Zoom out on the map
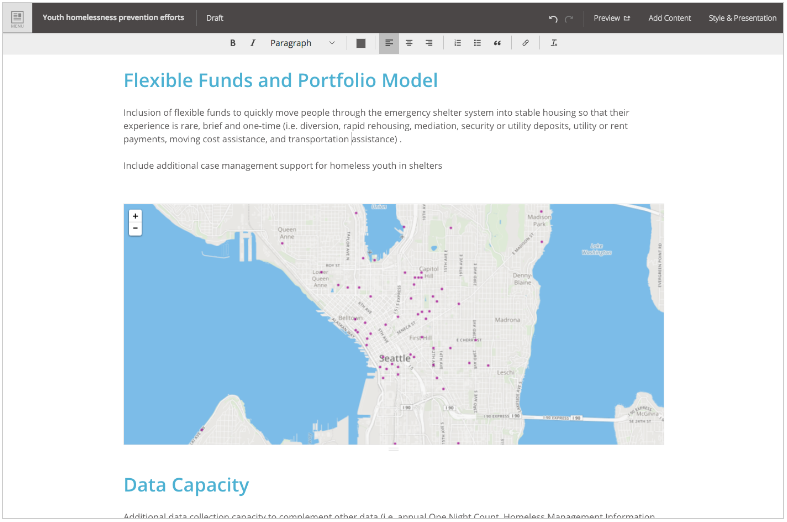Viewport: 787px width, 522px height. coord(135,228)
